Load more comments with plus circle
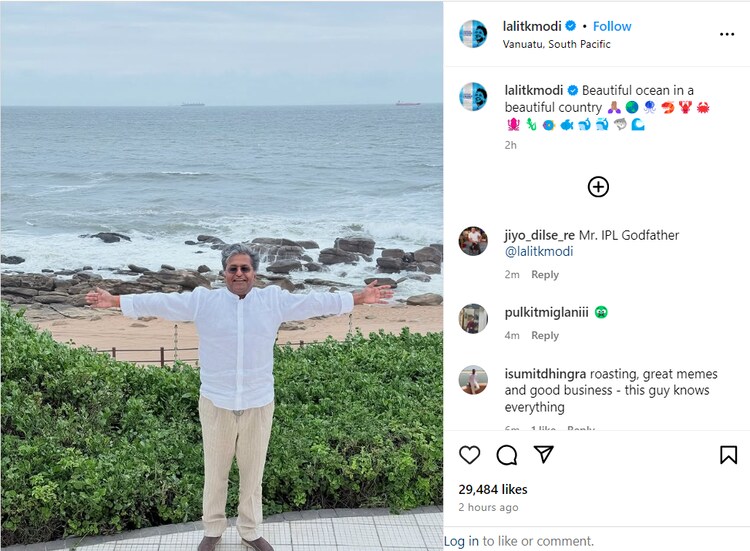The image size is (750, 551). 598,186
